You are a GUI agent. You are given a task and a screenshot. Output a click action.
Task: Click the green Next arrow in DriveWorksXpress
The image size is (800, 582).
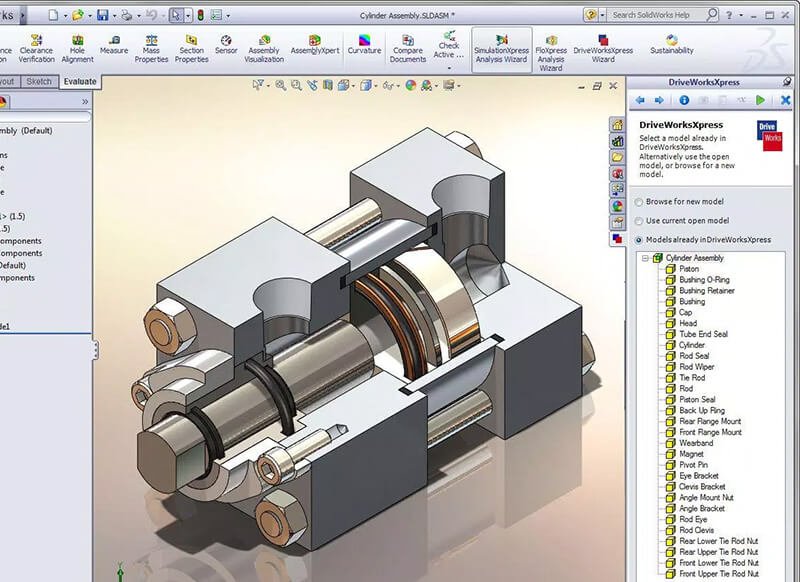(758, 100)
